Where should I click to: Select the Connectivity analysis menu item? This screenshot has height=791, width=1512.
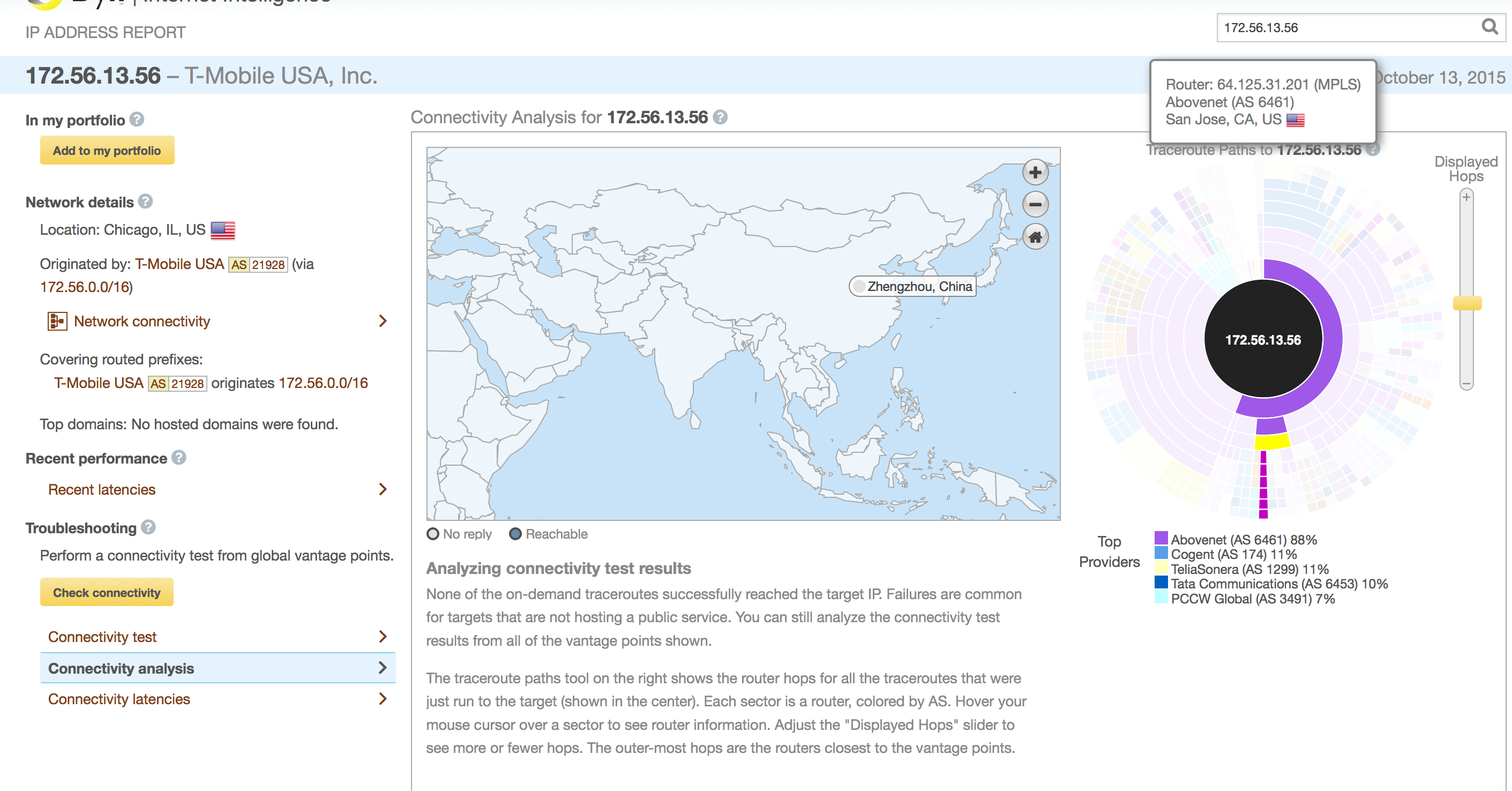click(121, 668)
